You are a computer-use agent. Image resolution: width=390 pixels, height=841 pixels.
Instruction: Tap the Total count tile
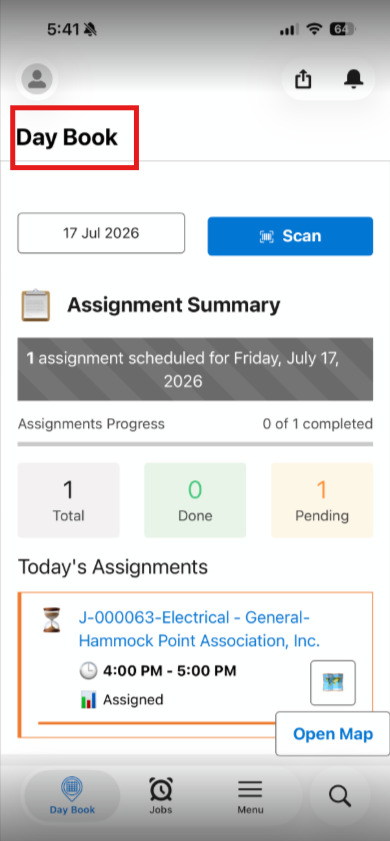[x=69, y=500]
